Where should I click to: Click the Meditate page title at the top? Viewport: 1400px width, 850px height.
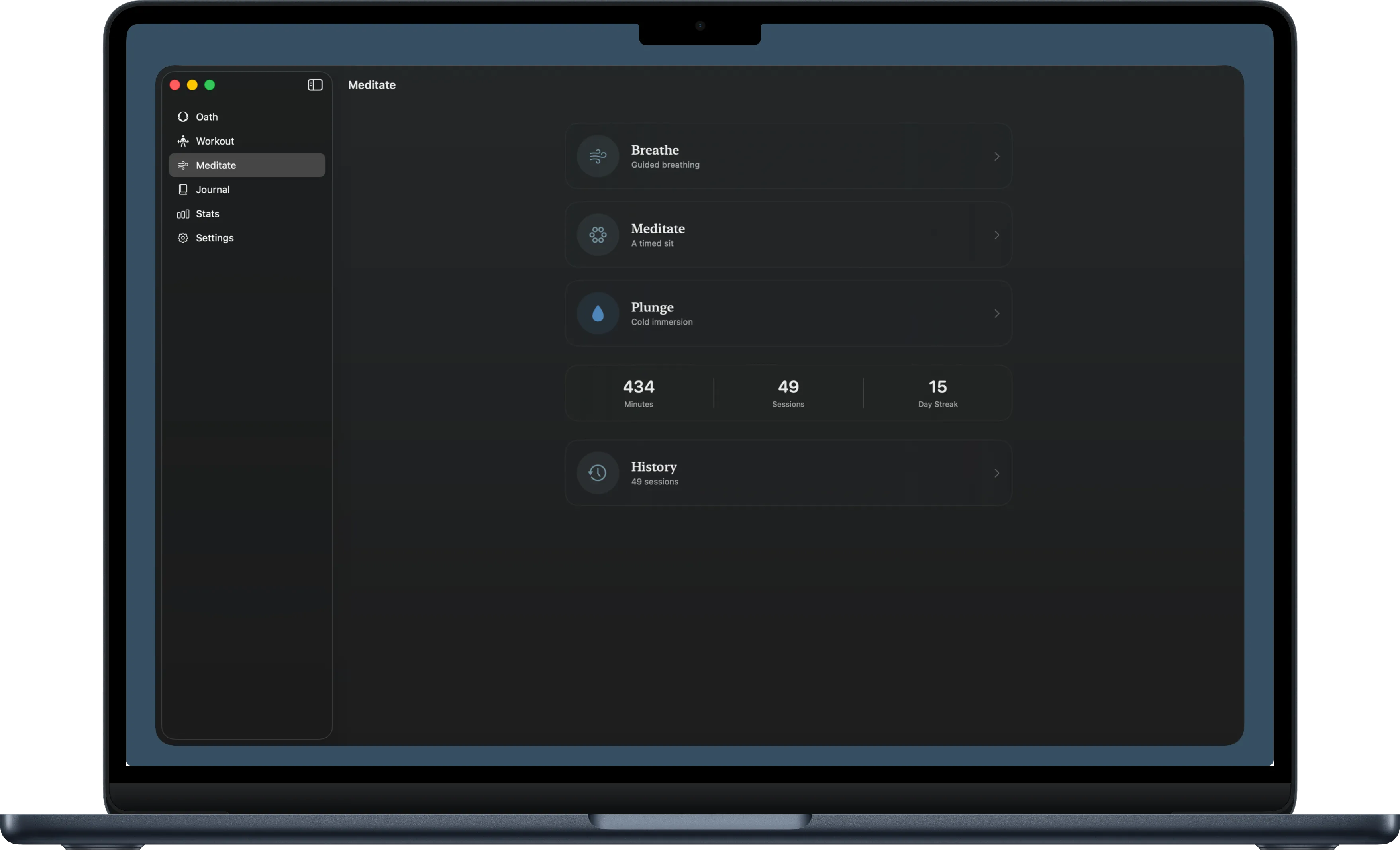[372, 85]
